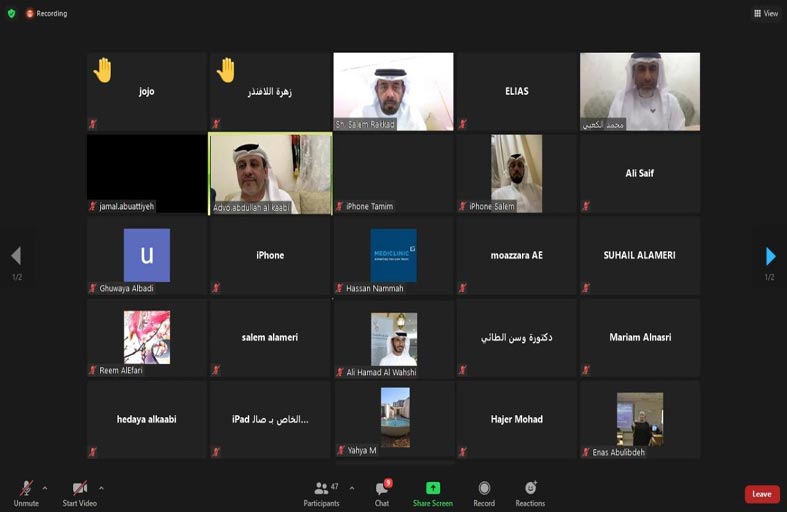This screenshot has height=512, width=787.
Task: Click the red Recording indicator
Action: 47,14
